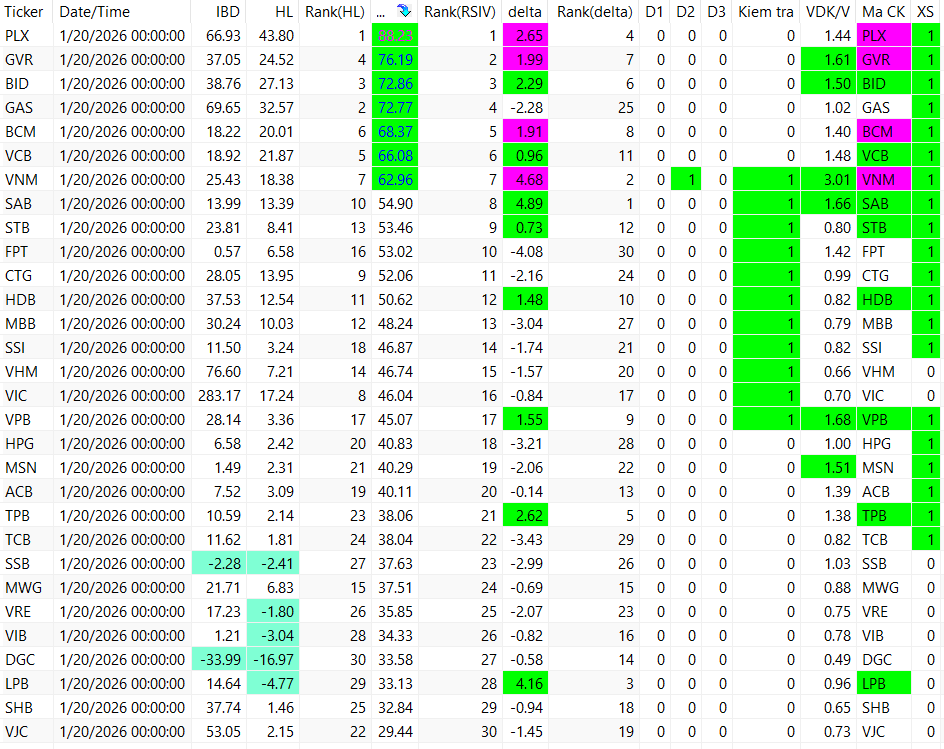Click the D2 column header

click(x=685, y=11)
